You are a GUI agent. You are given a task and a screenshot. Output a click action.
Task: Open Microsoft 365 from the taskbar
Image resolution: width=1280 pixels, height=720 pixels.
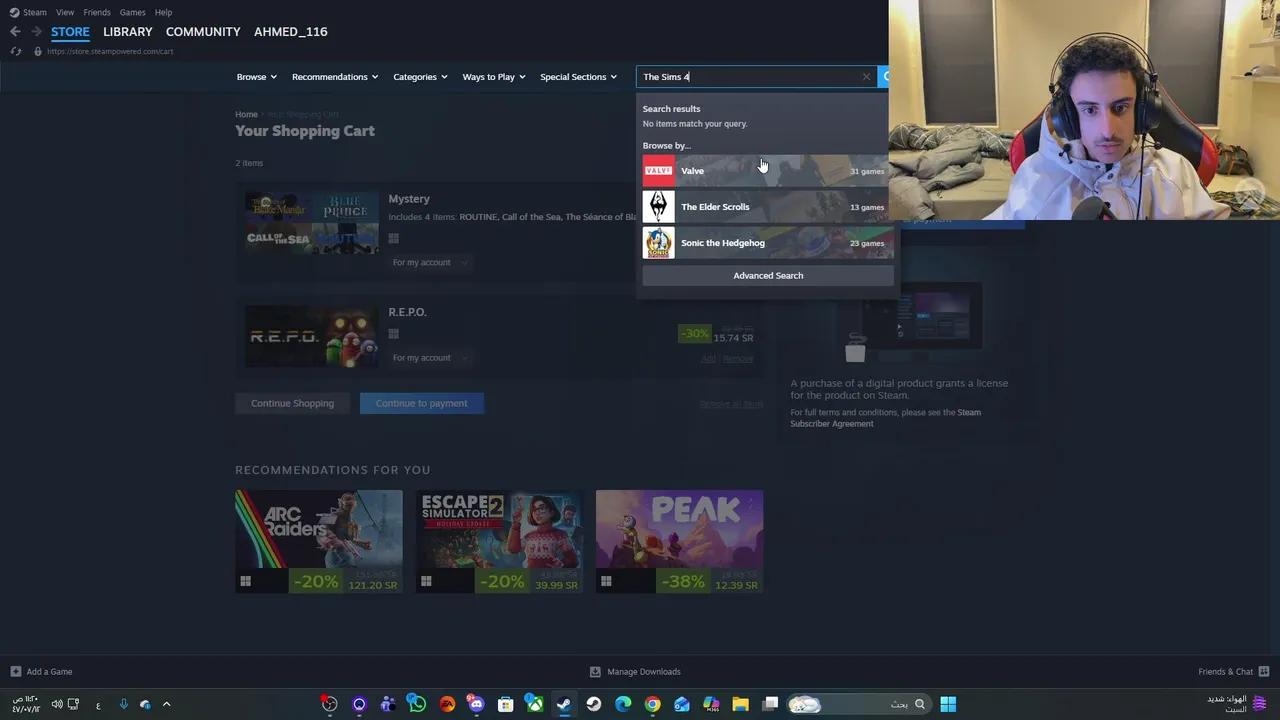point(711,704)
